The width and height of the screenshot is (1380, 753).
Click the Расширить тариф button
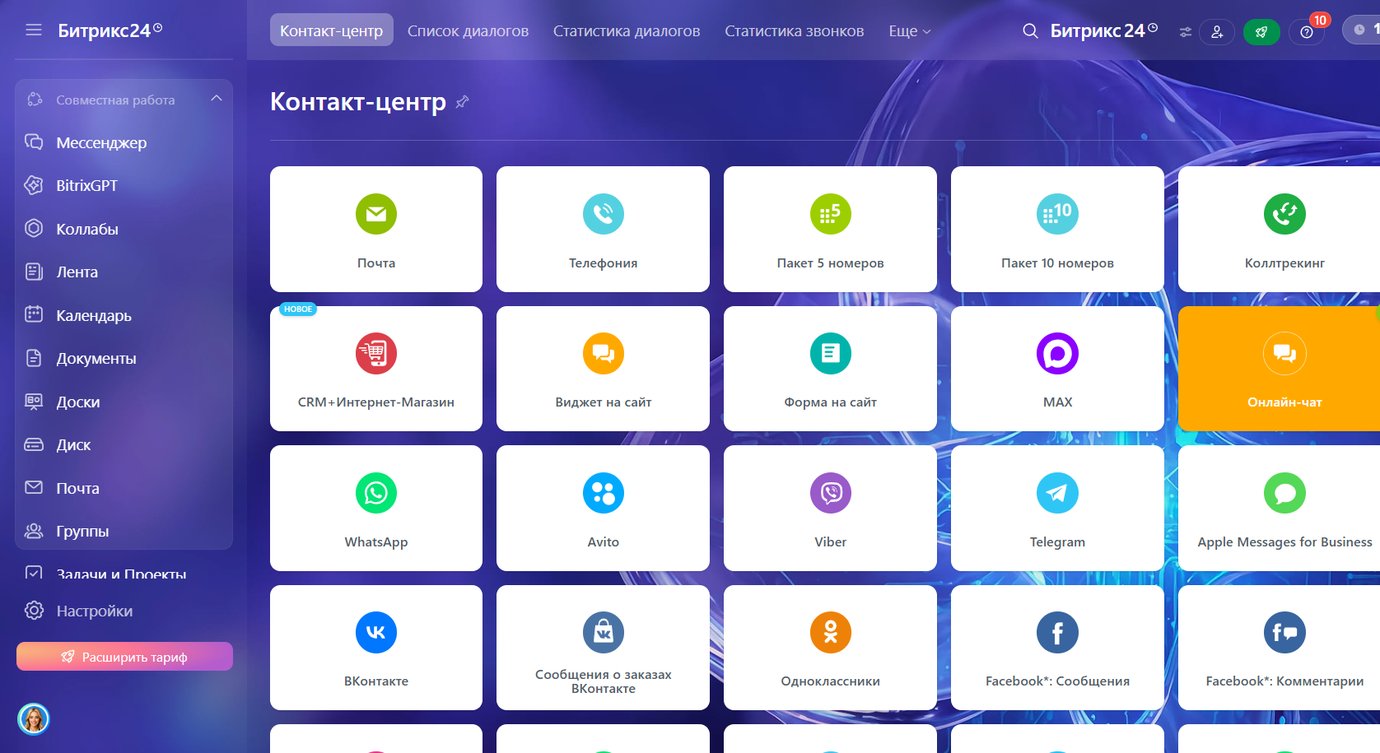[124, 657]
